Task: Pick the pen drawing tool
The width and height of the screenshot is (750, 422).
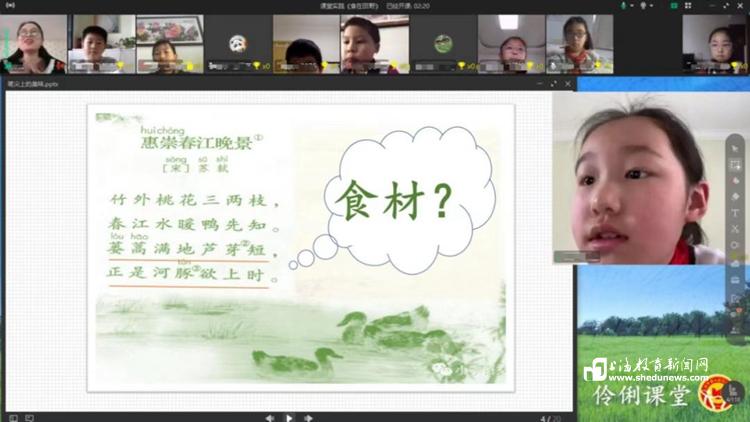Action: [735, 181]
